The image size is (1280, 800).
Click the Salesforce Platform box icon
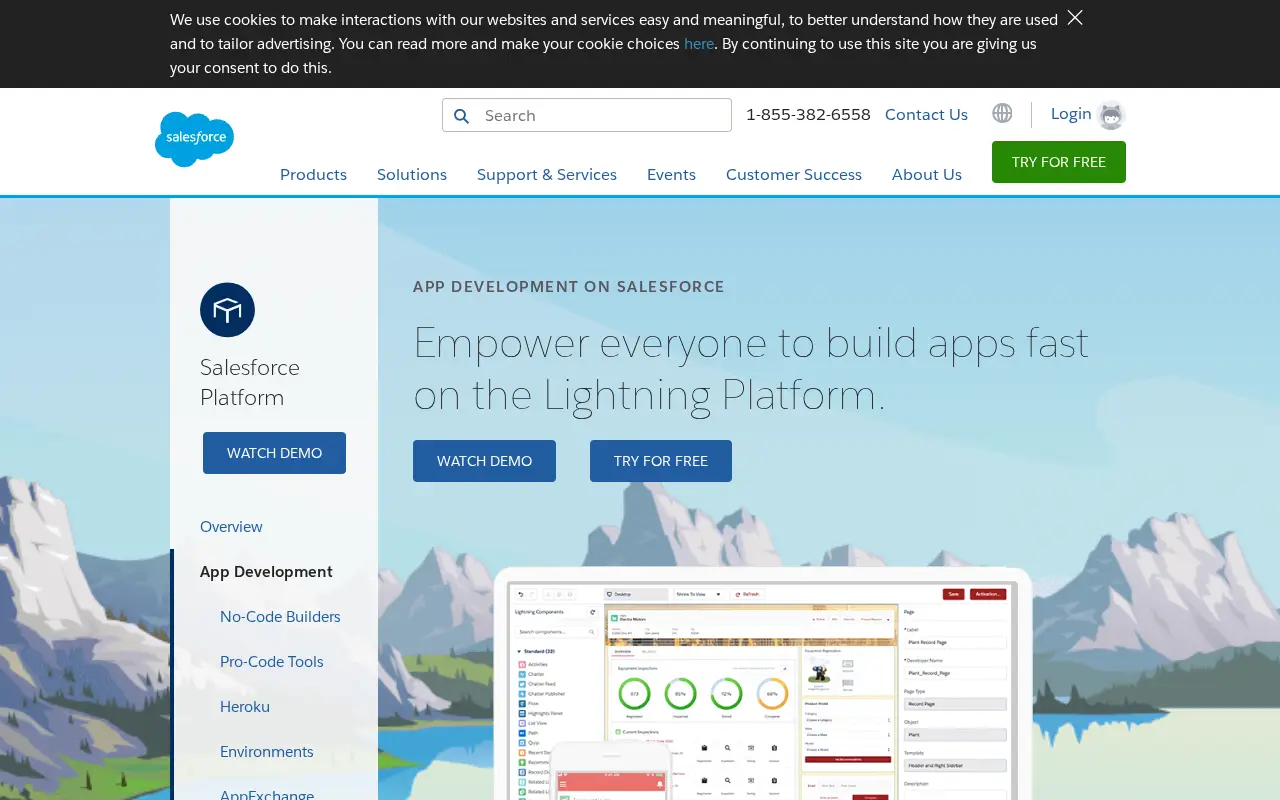coord(227,310)
